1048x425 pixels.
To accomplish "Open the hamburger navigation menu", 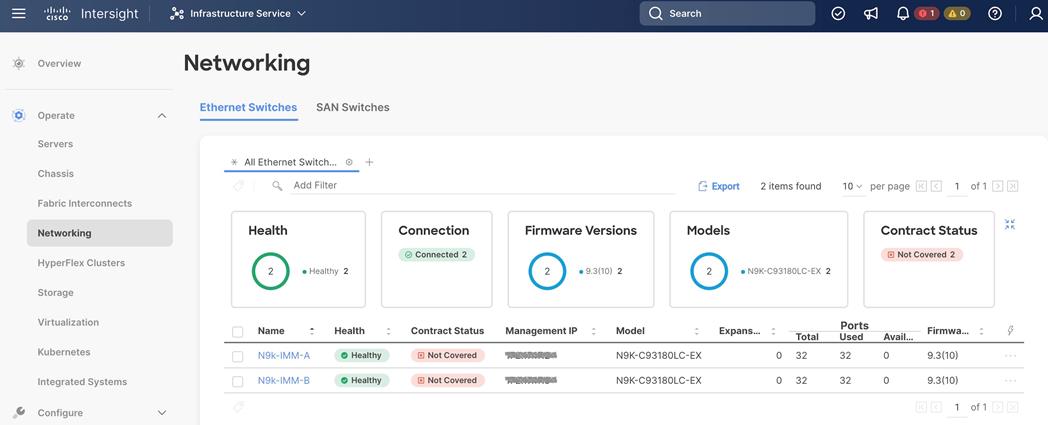I will (x=19, y=13).
